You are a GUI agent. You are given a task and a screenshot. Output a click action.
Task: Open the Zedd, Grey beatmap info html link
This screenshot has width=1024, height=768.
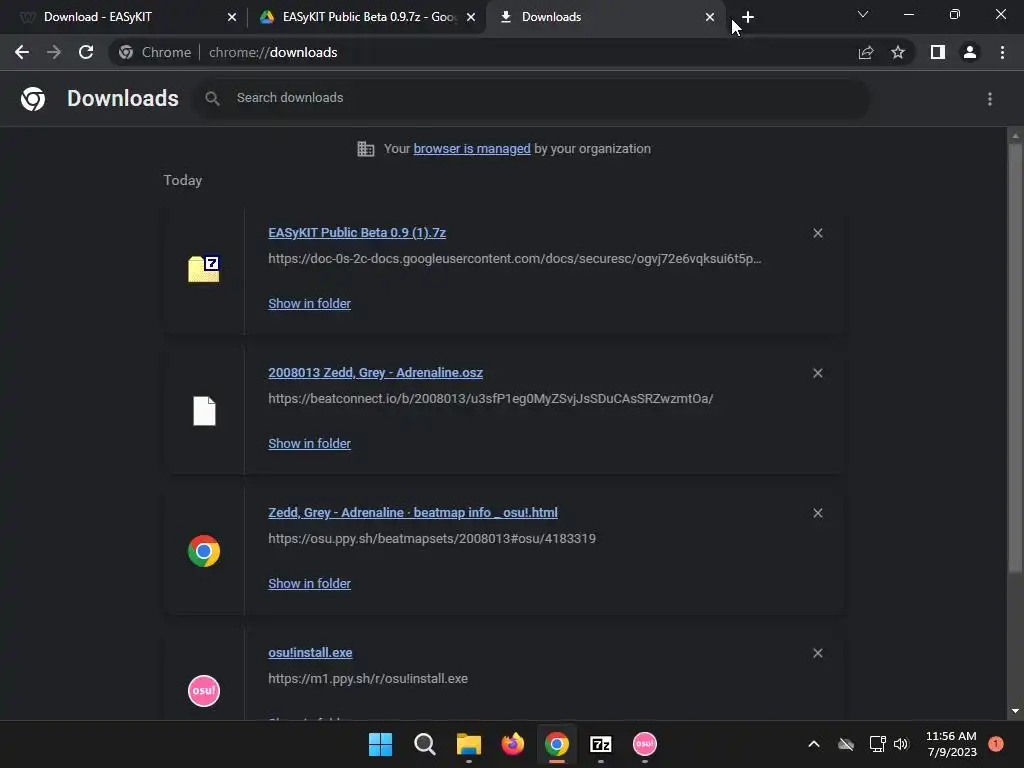[x=413, y=513]
